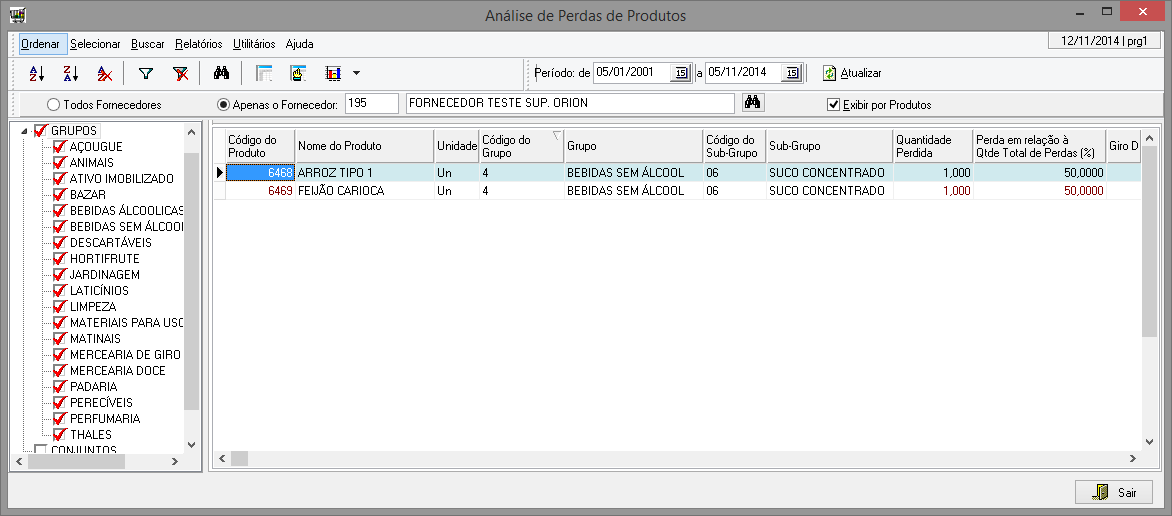The image size is (1172, 516).
Task: Open calendar picker for start date 05/01/2001
Action: (681, 72)
